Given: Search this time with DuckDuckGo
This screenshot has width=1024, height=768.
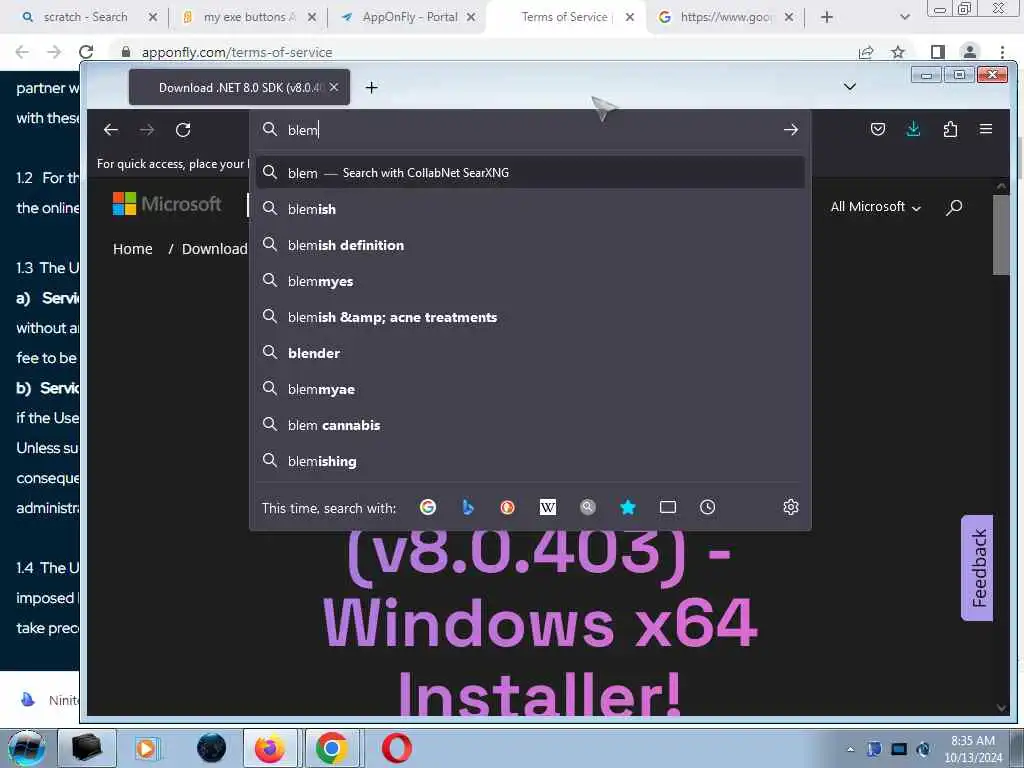Looking at the screenshot, I should [x=507, y=507].
